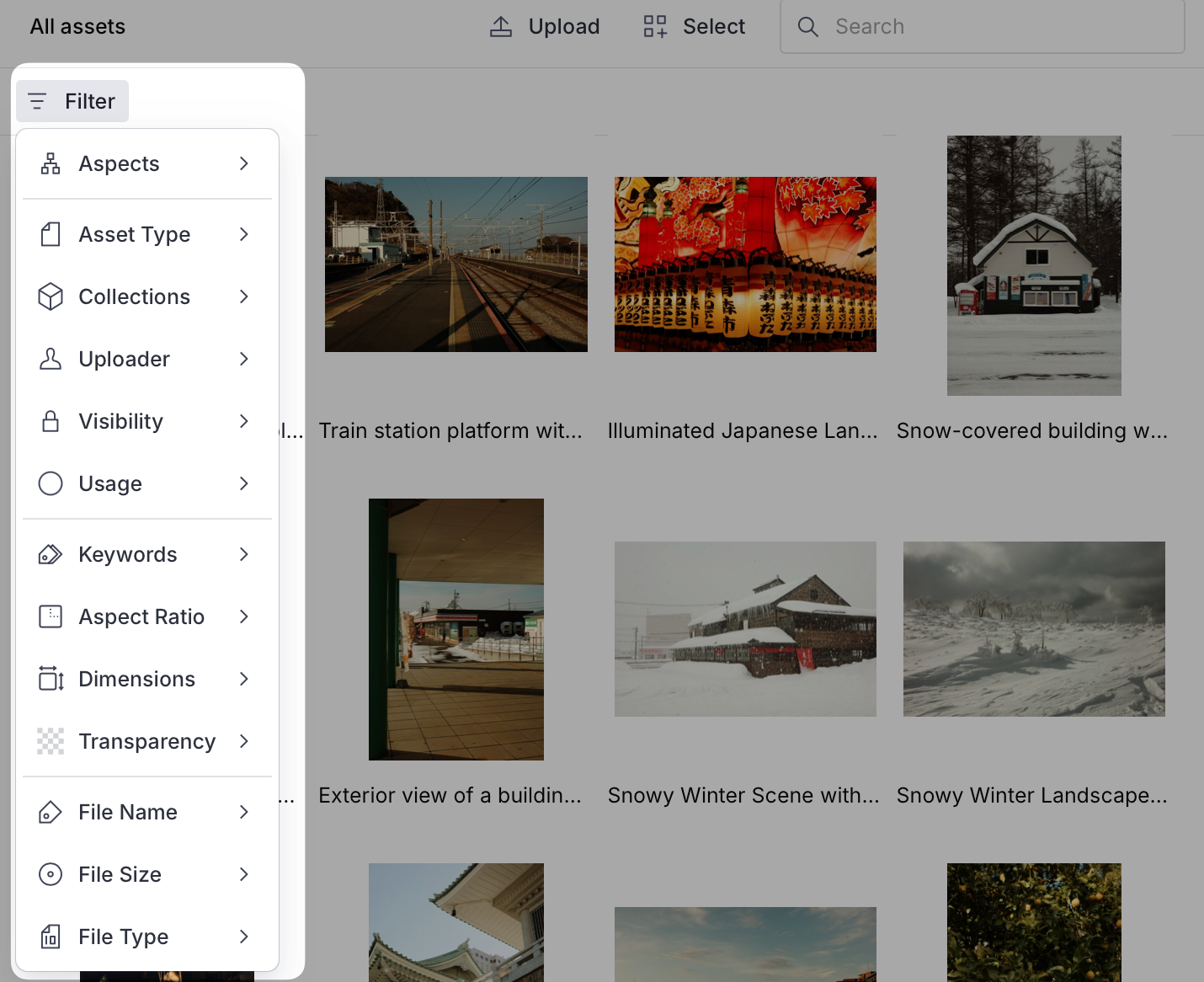Image resolution: width=1204 pixels, height=982 pixels.
Task: Choose the Dimensions filter option
Action: tap(147, 679)
